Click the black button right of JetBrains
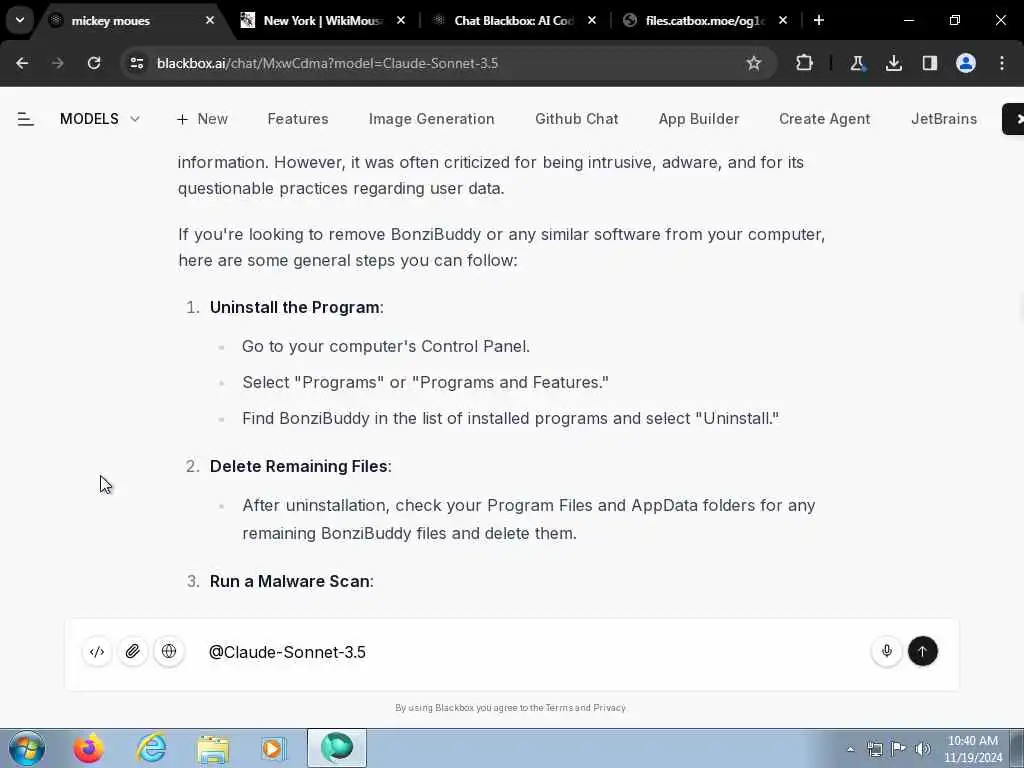 [x=1013, y=119]
